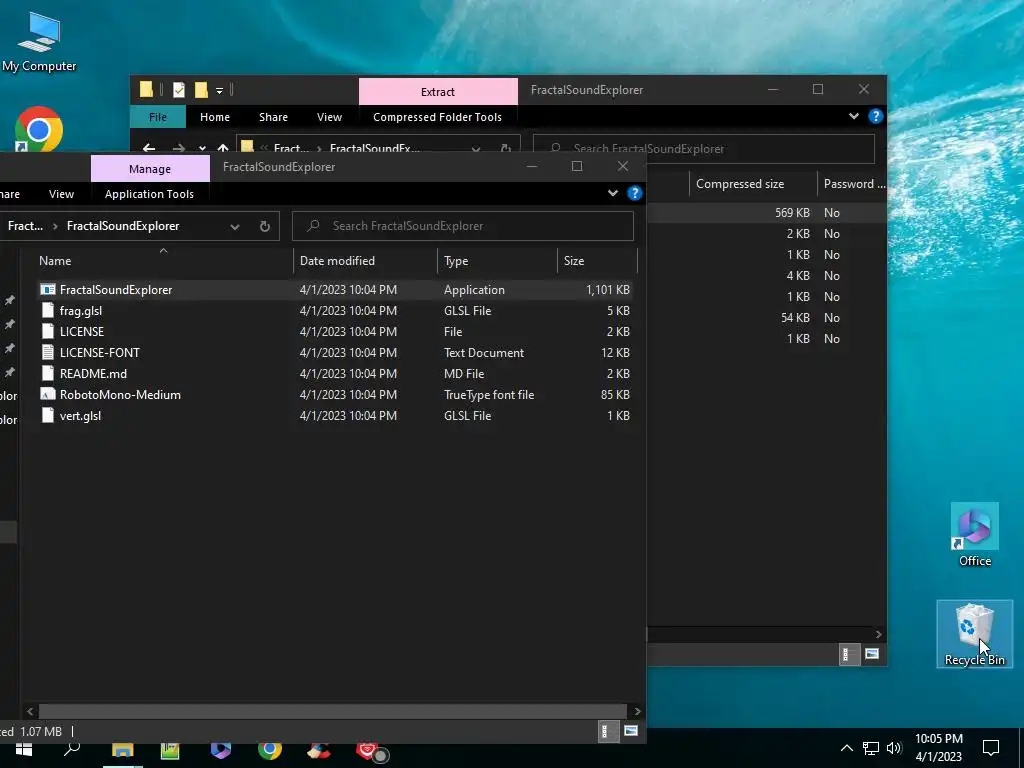
Task: Switch front window to large icons view
Action: [631, 731]
